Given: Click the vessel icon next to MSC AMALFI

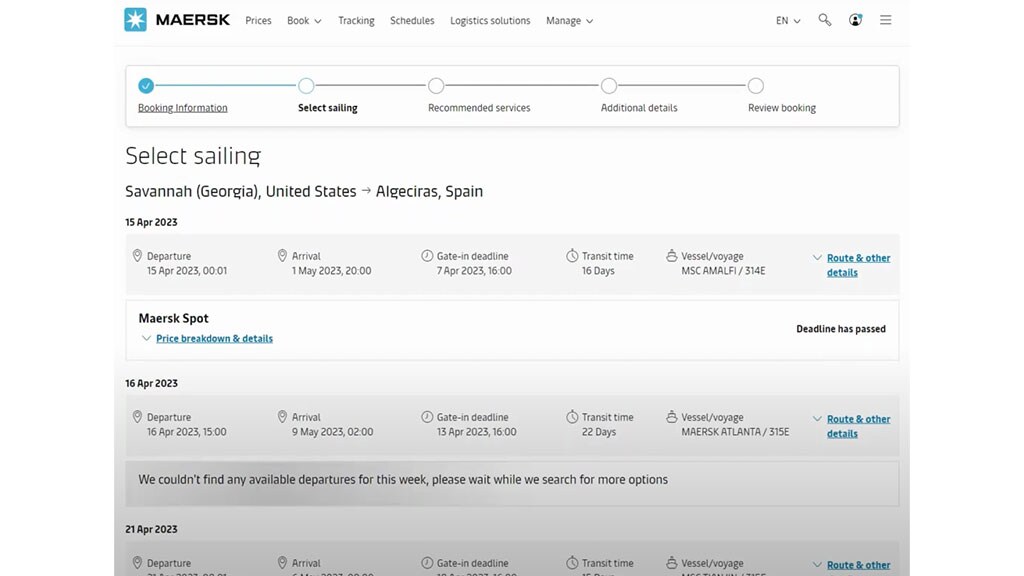Looking at the screenshot, I should 671,255.
